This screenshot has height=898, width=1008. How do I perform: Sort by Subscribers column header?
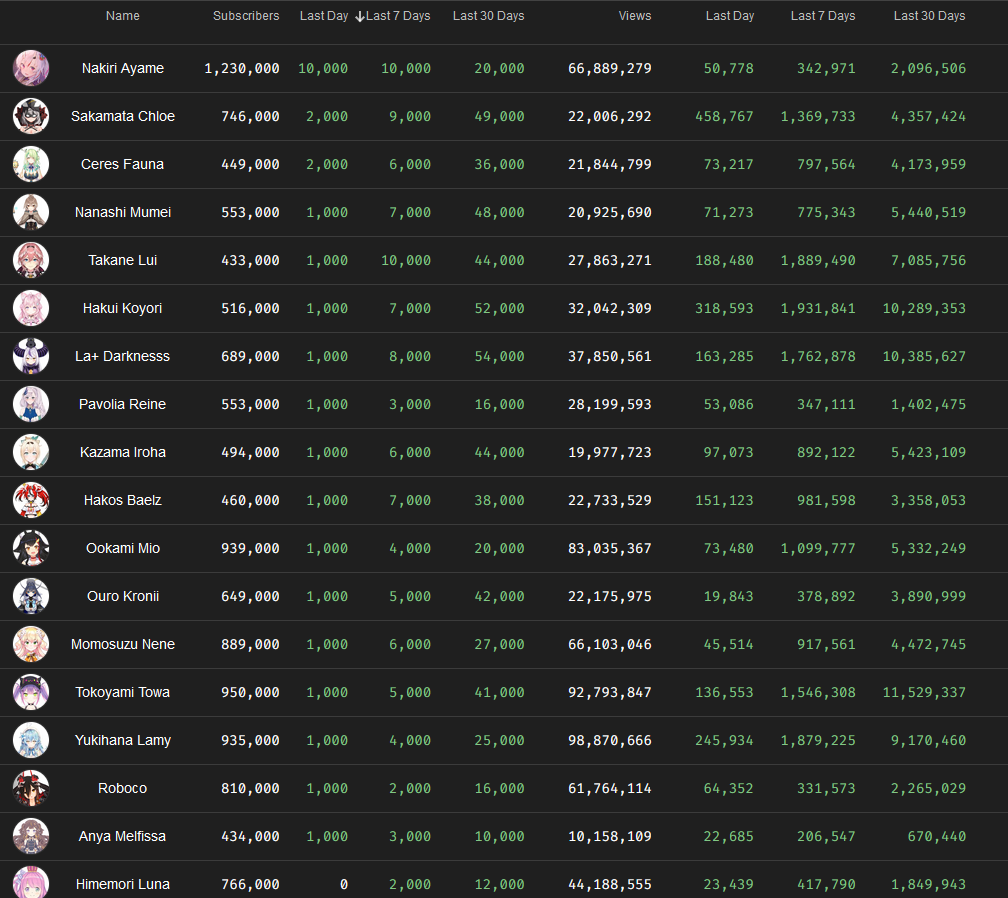coord(246,15)
